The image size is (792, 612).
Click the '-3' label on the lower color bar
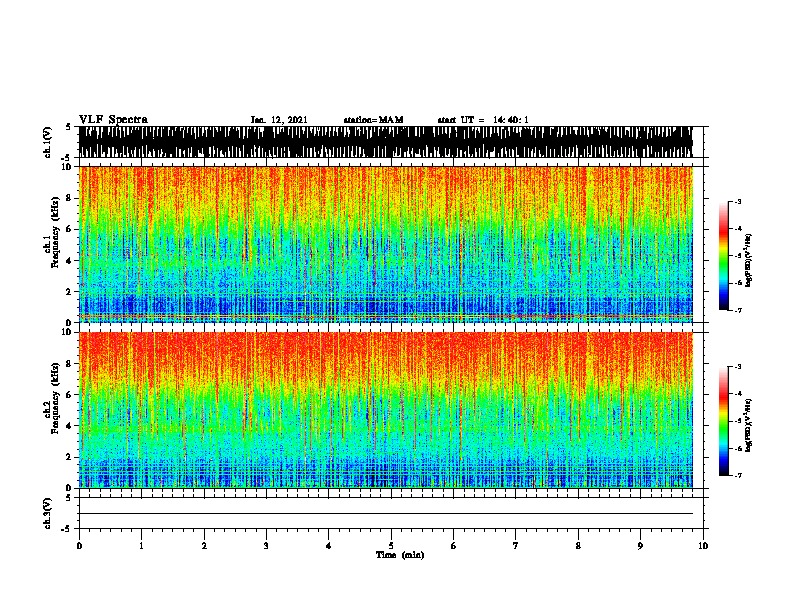(x=737, y=367)
